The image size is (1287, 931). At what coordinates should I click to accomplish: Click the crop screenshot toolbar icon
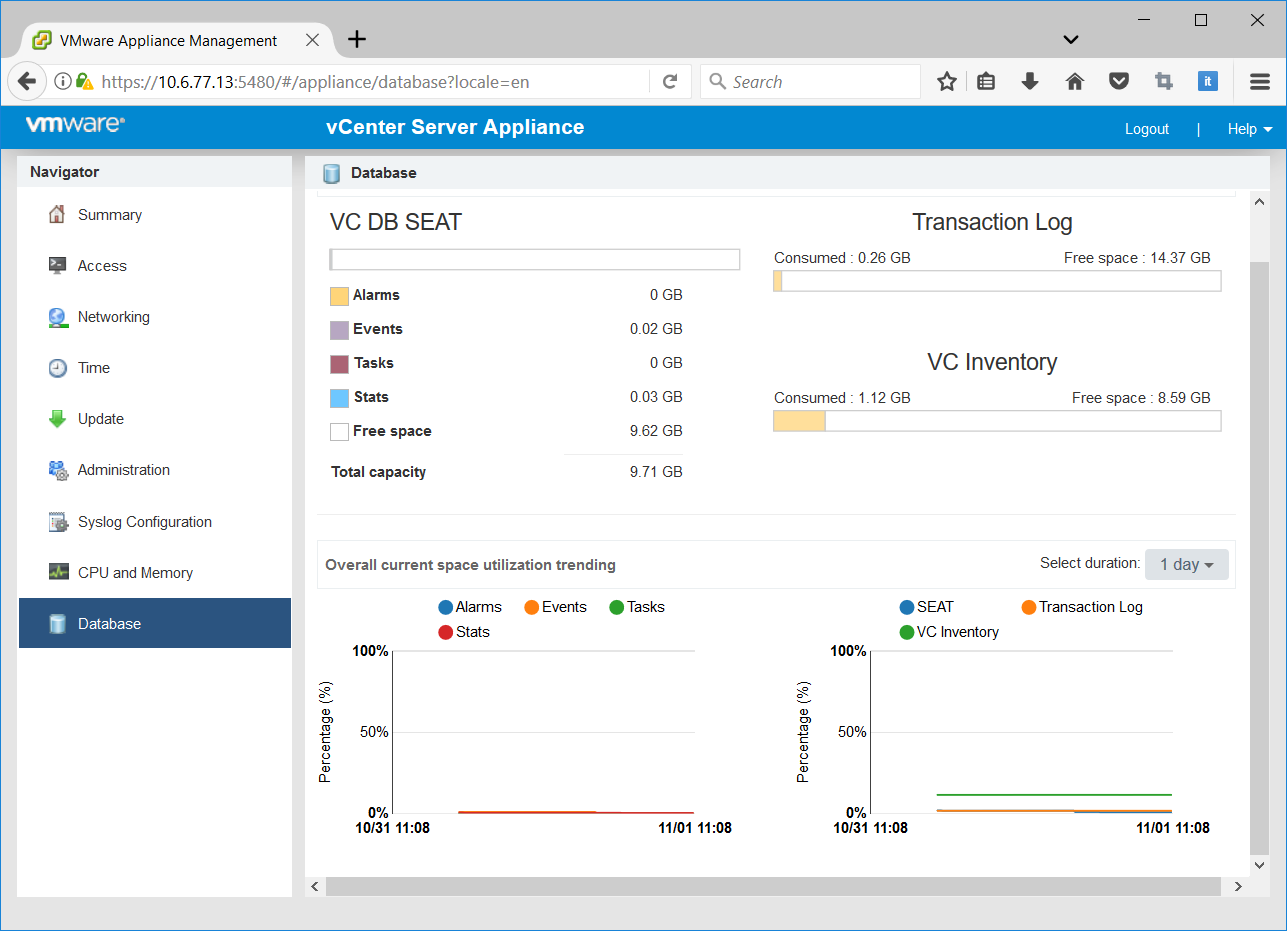[1163, 82]
